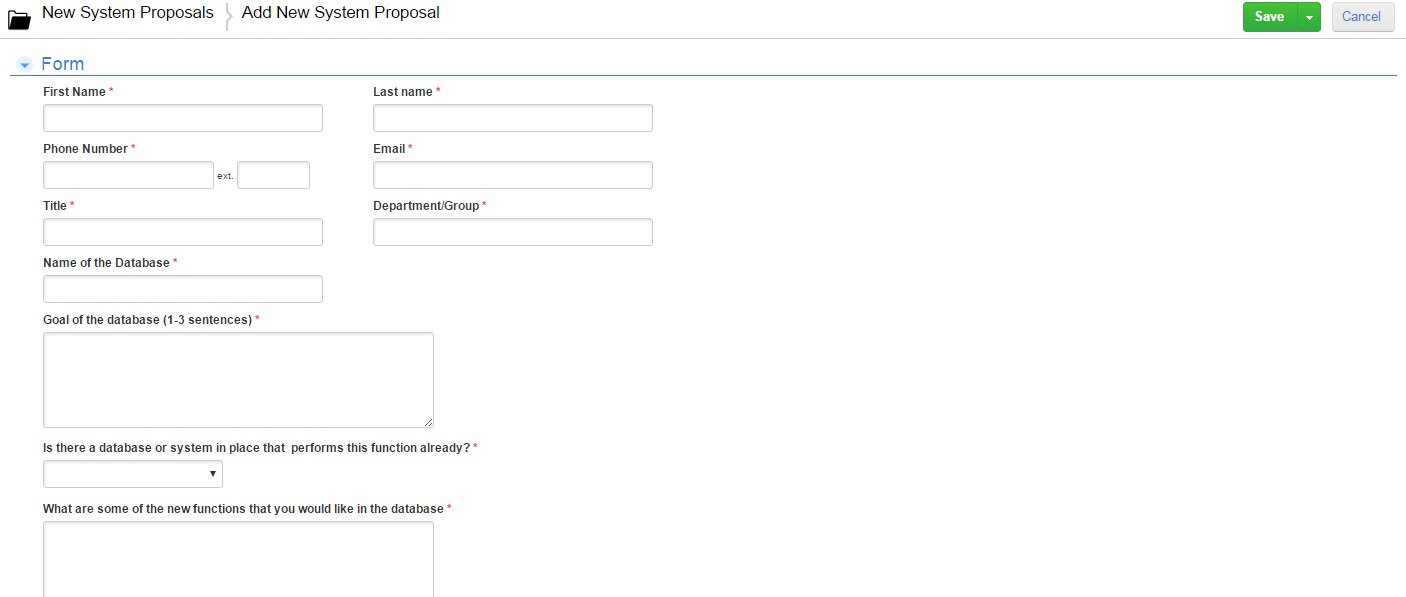Open the existing database or system dropdown
Viewport: 1406px width, 597px height.
coord(133,474)
